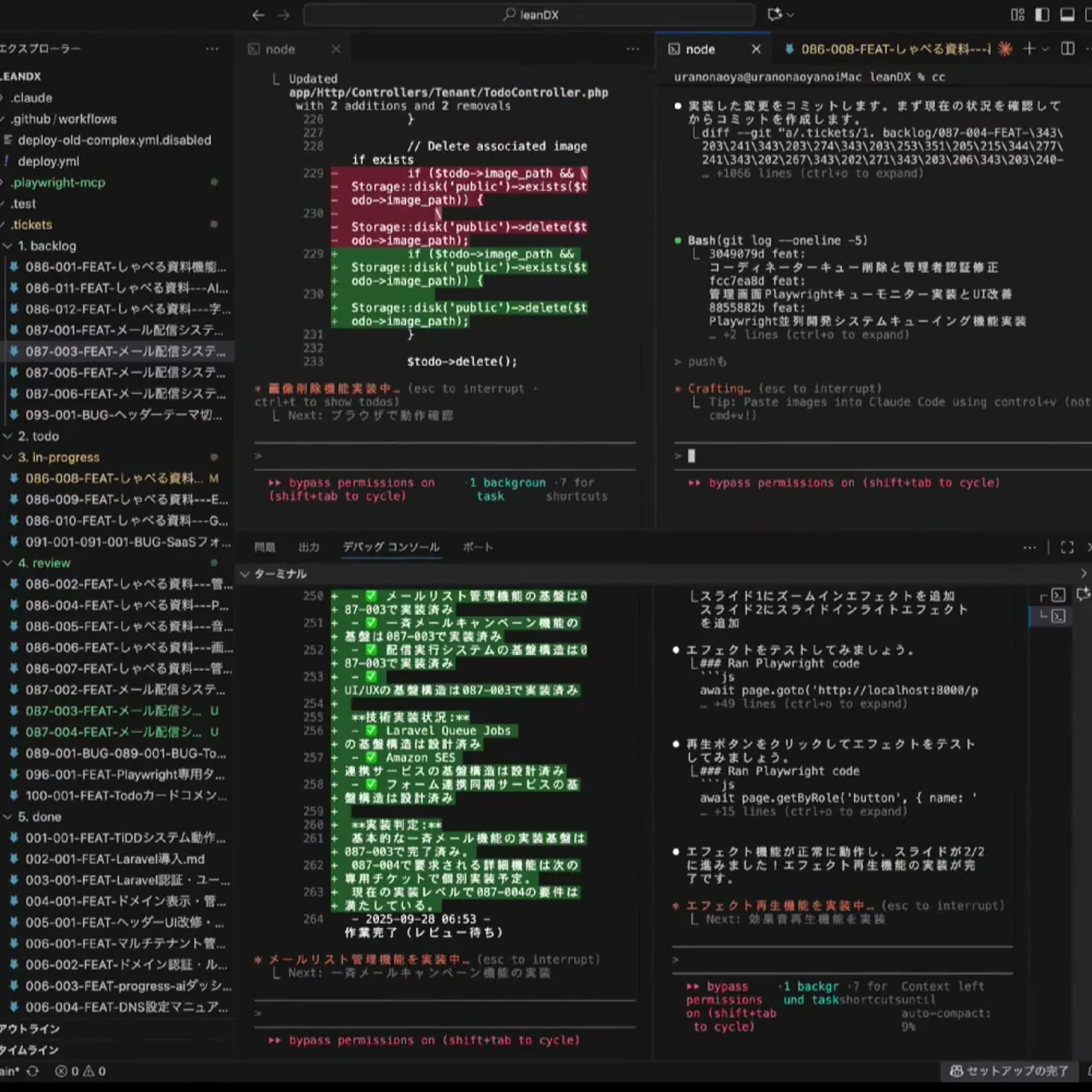Collapse the 1. backlog folder
Viewport: 1092px width, 1092px height.
click(x=47, y=246)
